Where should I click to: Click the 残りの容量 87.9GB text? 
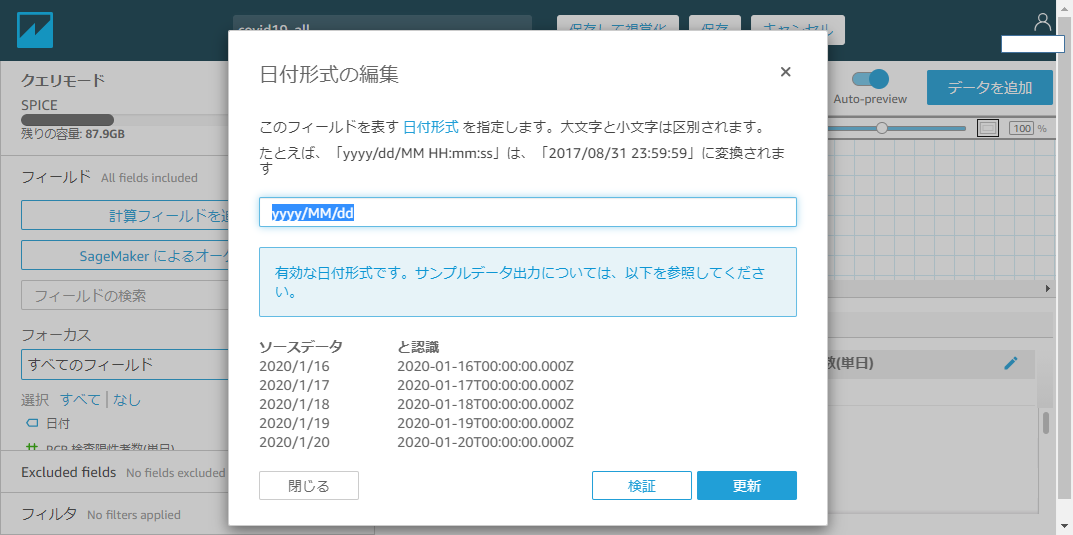(73, 133)
